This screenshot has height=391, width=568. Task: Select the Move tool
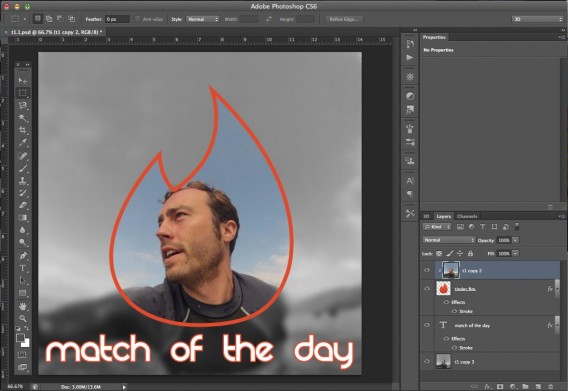click(23, 80)
